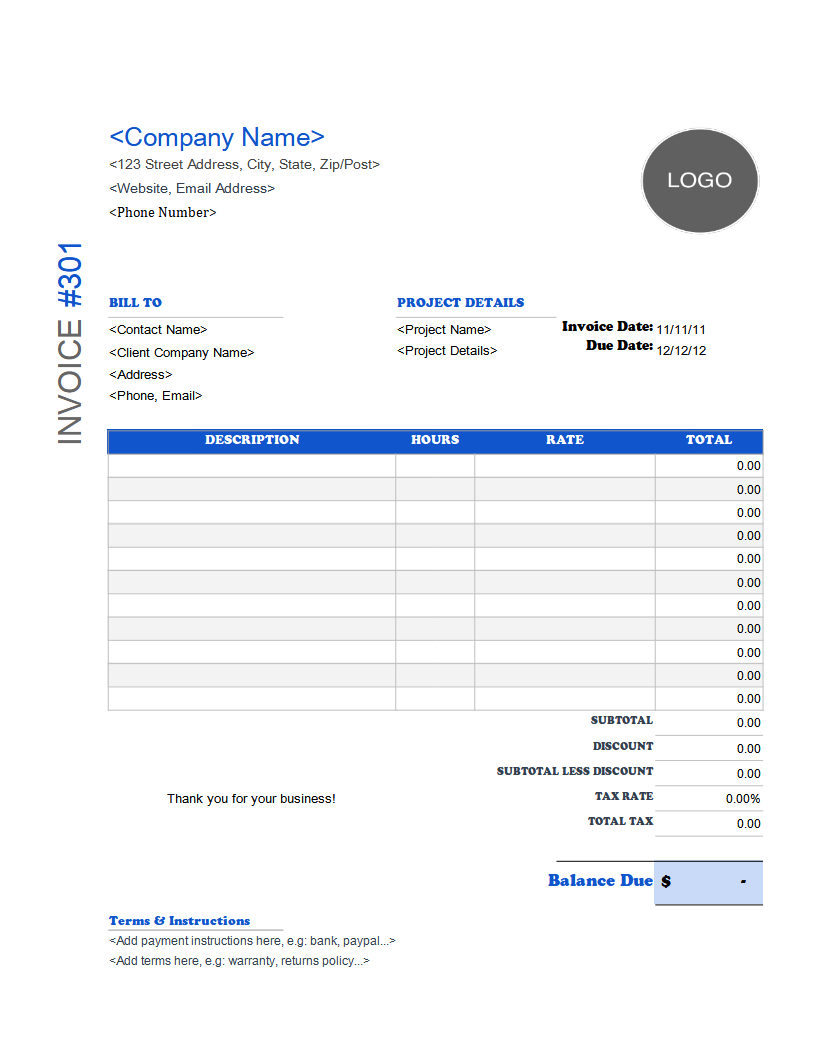The height and width of the screenshot is (1057, 817).
Task: Select the <Client Company Name> field
Action: tap(181, 353)
